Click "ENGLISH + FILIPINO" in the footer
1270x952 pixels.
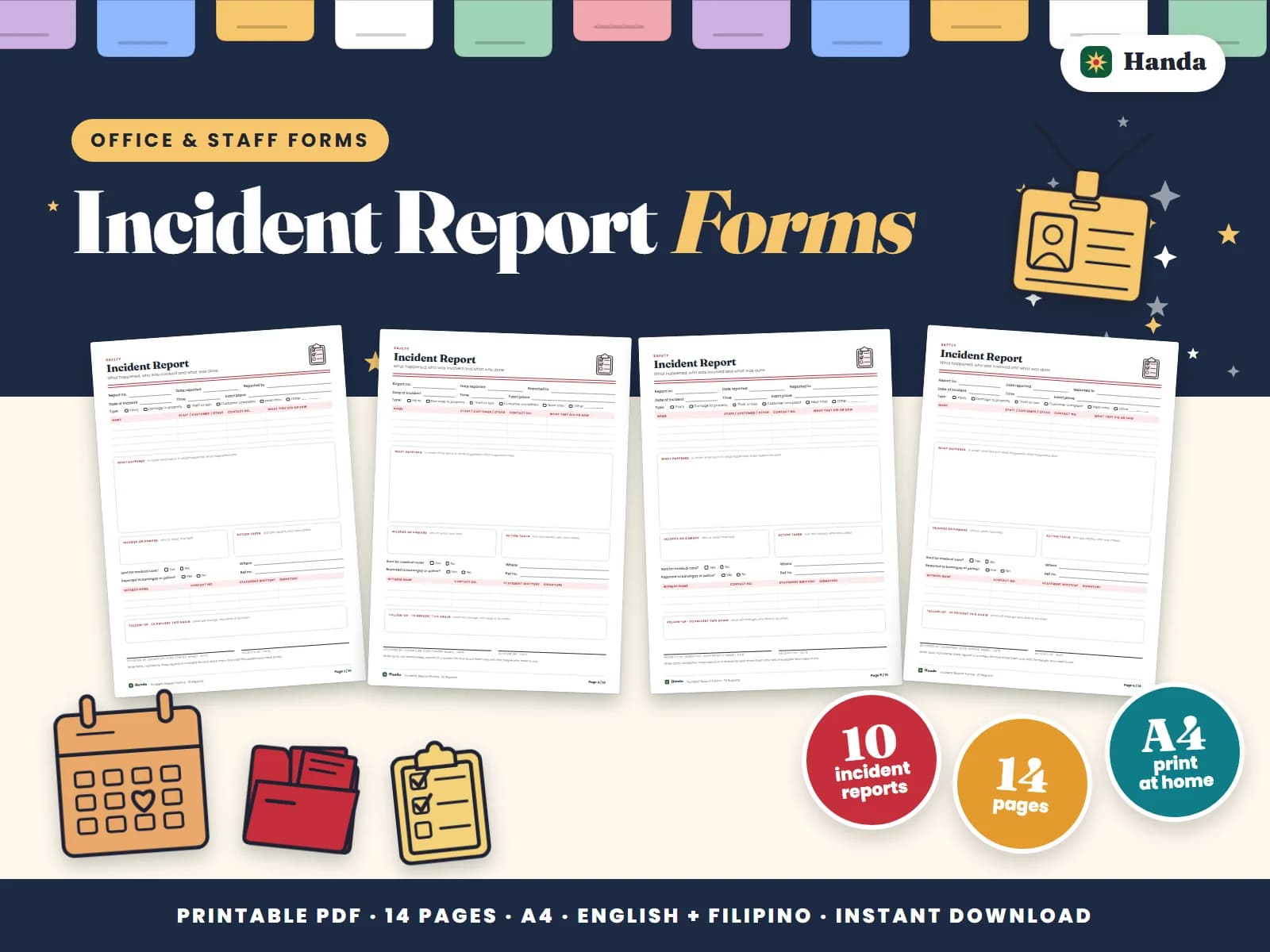[695, 916]
